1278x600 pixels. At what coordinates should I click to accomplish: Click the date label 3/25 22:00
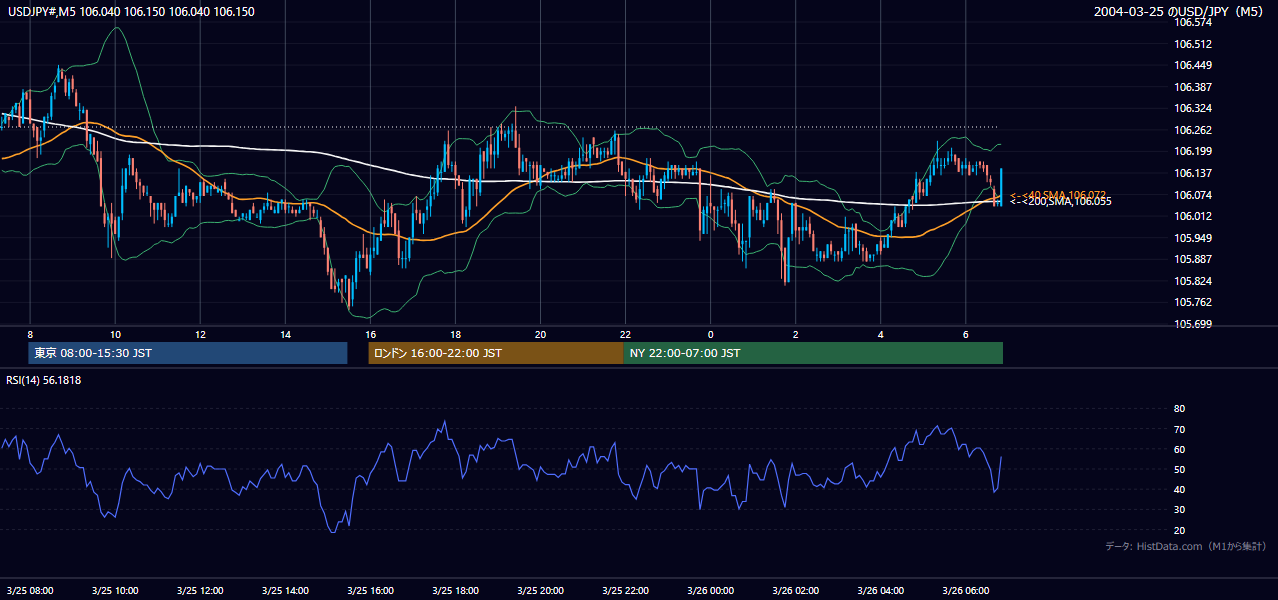click(626, 590)
